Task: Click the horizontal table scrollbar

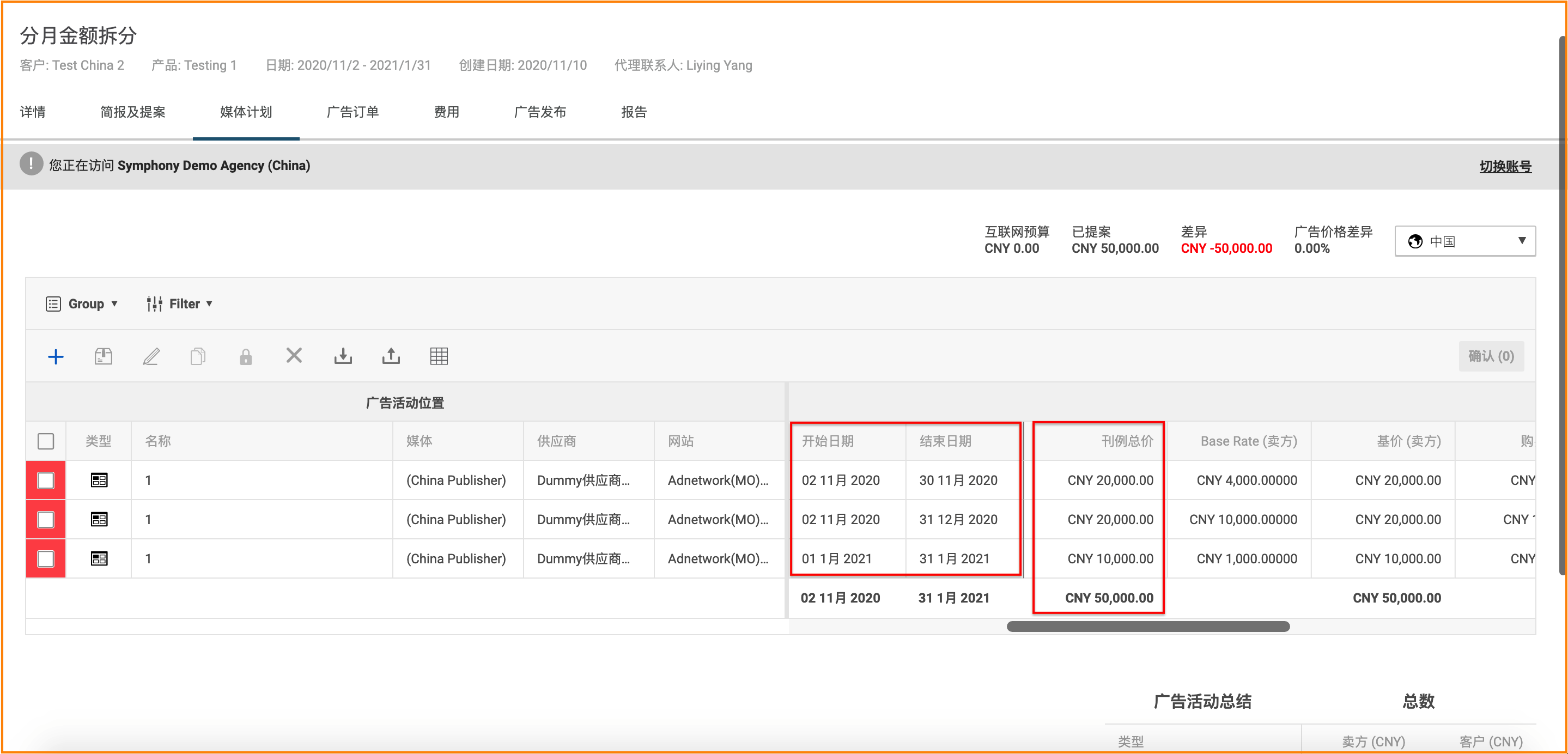Action: click(1147, 626)
